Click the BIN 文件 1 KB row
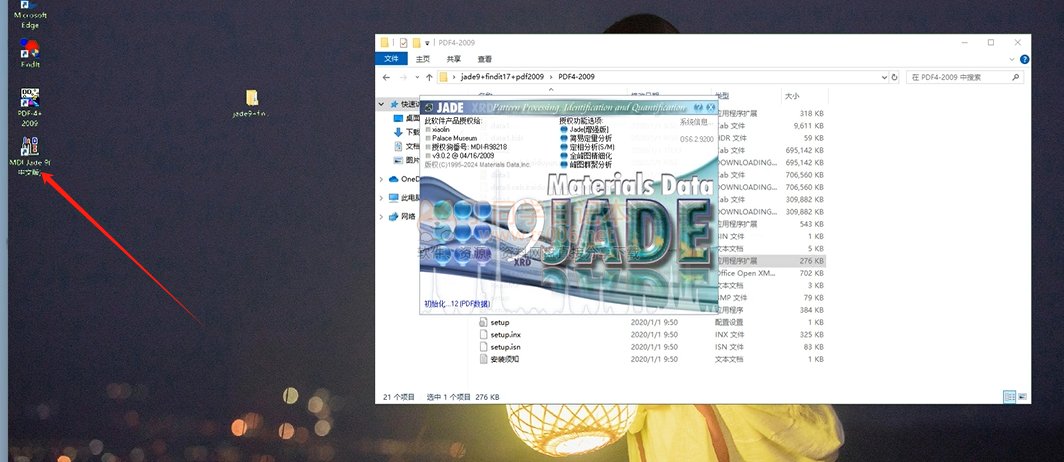The height and width of the screenshot is (462, 1064). (x=772, y=236)
